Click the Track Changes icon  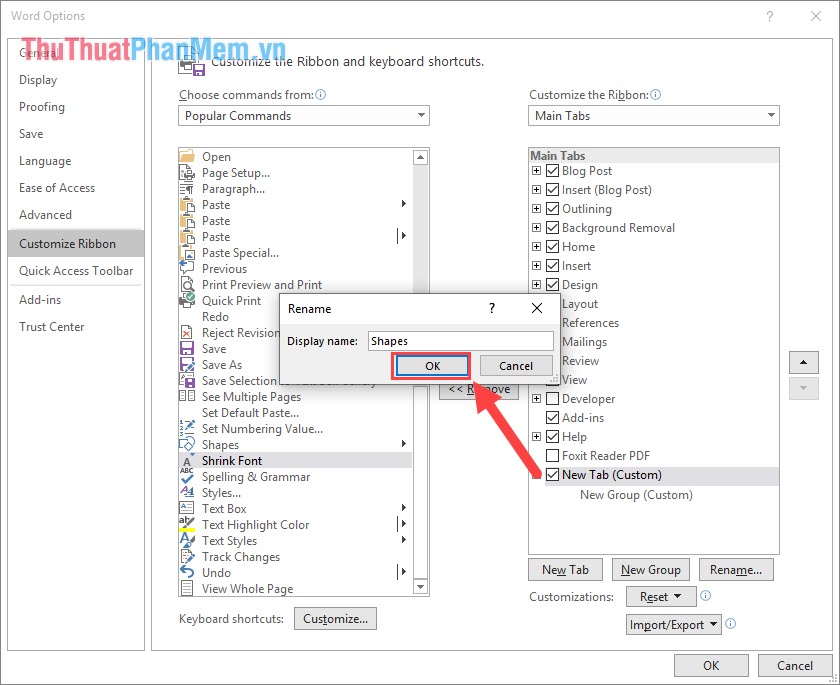click(x=187, y=556)
